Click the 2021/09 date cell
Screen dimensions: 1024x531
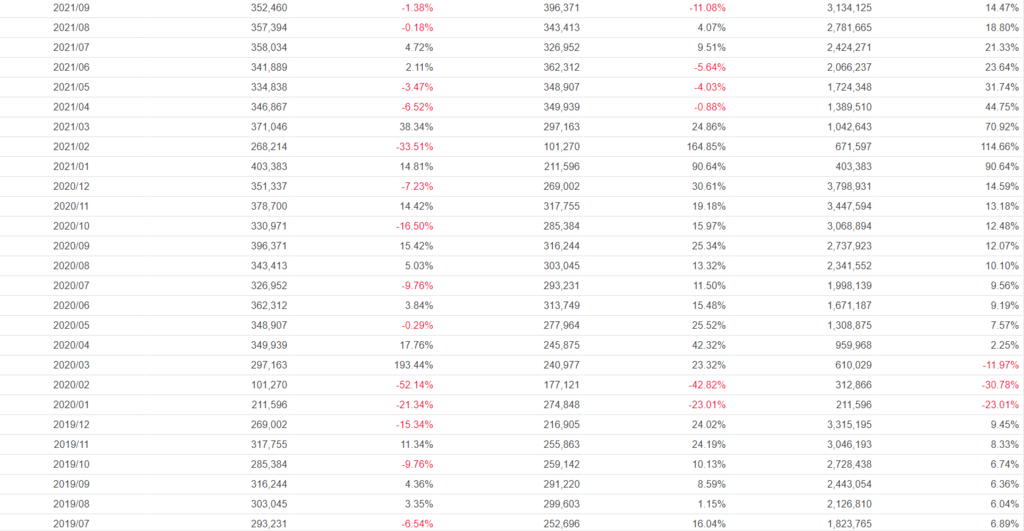click(x=70, y=8)
